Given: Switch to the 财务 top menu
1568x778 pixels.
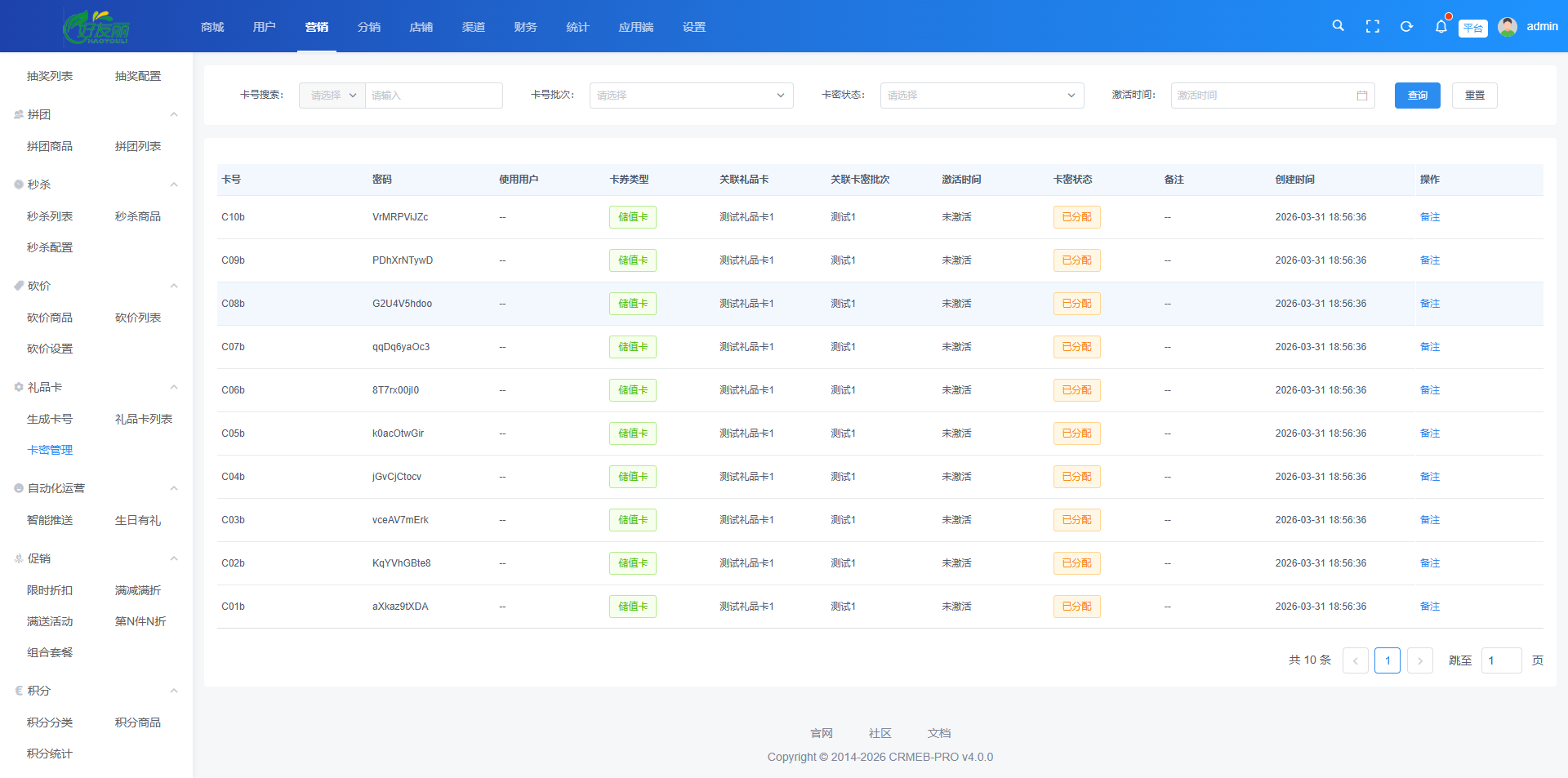Looking at the screenshot, I should pos(525,27).
